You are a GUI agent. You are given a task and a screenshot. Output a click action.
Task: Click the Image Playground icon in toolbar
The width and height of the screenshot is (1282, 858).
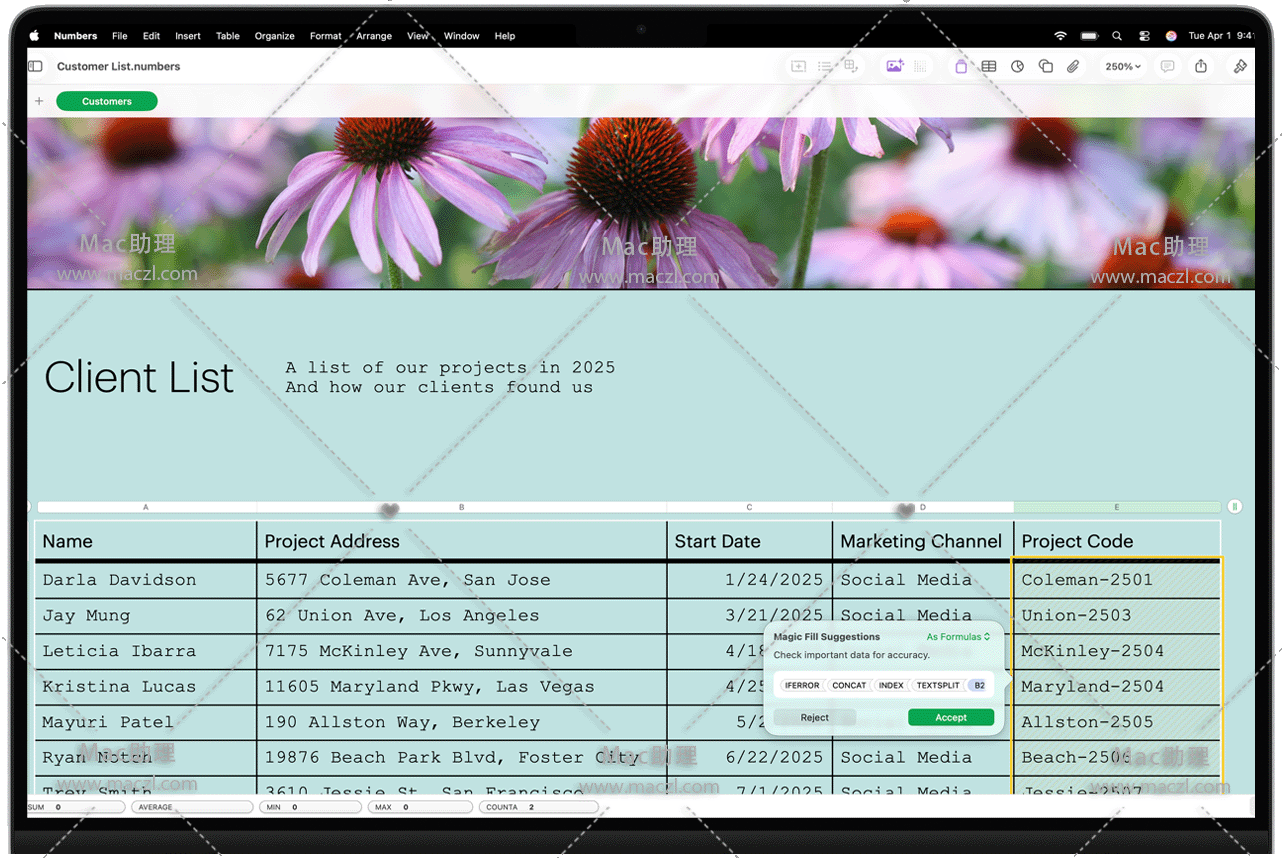(894, 67)
